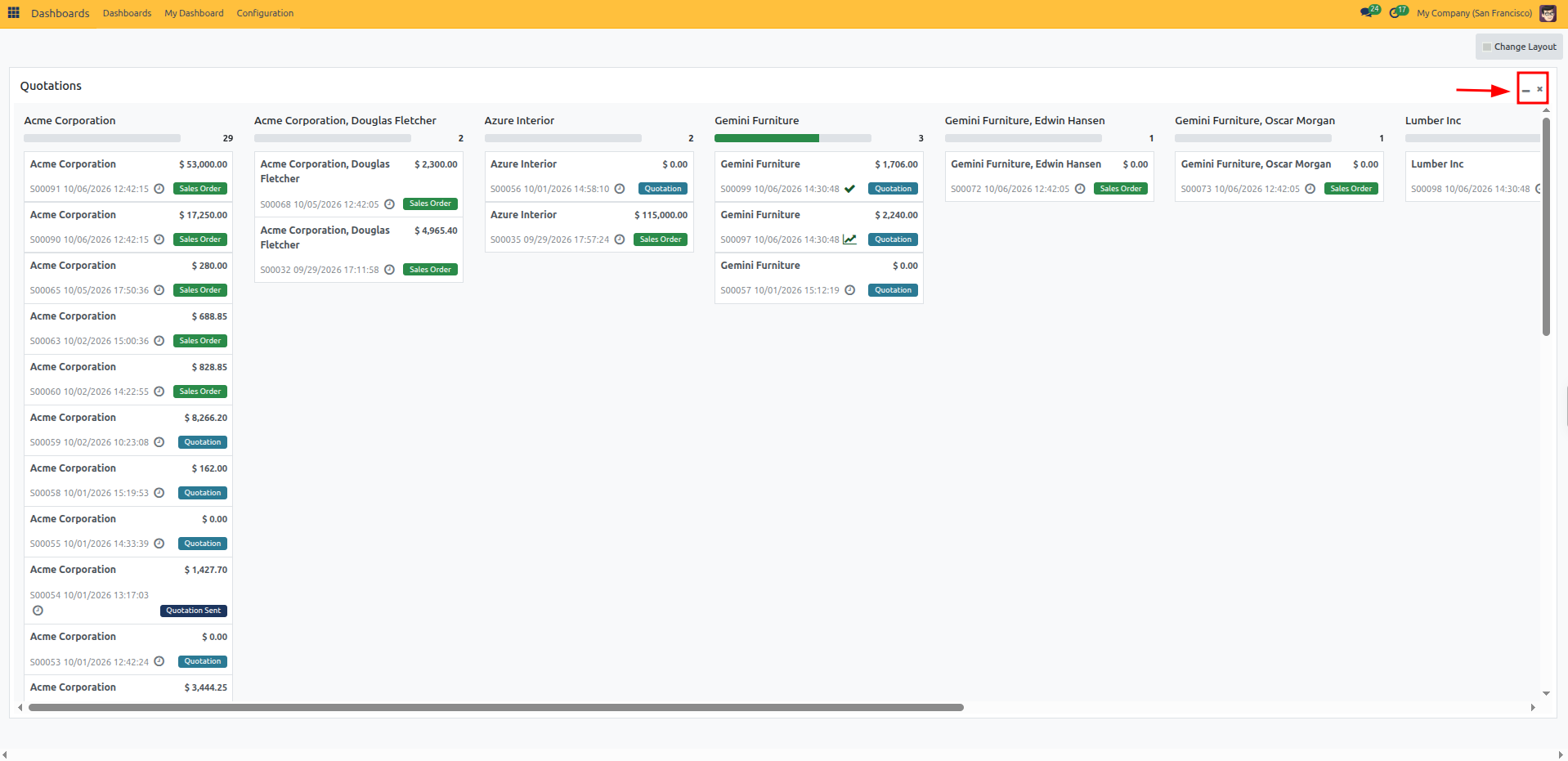Click the activity clock icon on S00032
The width and height of the screenshot is (1568, 761).
coord(389,270)
